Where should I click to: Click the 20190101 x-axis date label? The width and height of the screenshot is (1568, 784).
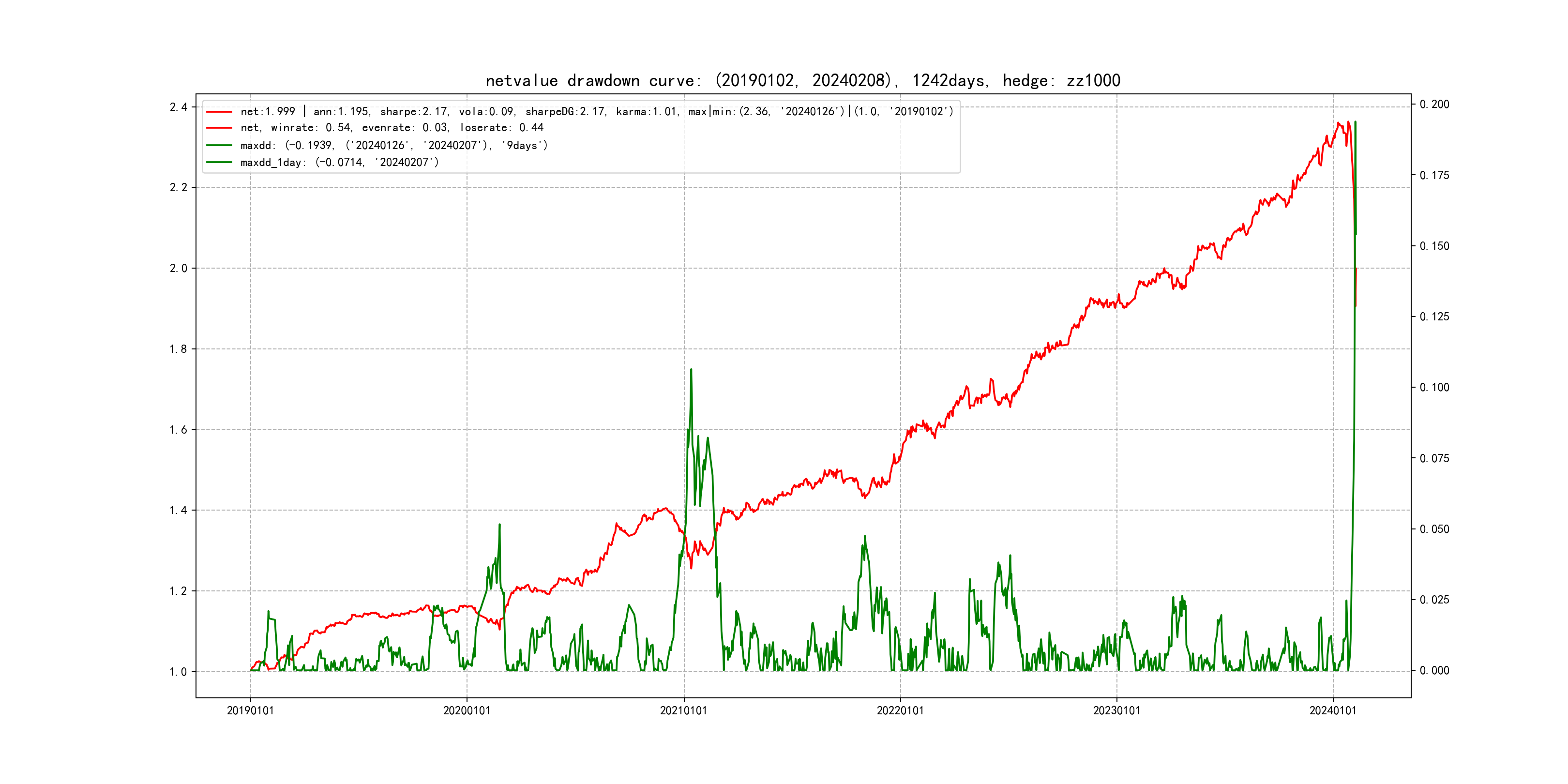250,711
